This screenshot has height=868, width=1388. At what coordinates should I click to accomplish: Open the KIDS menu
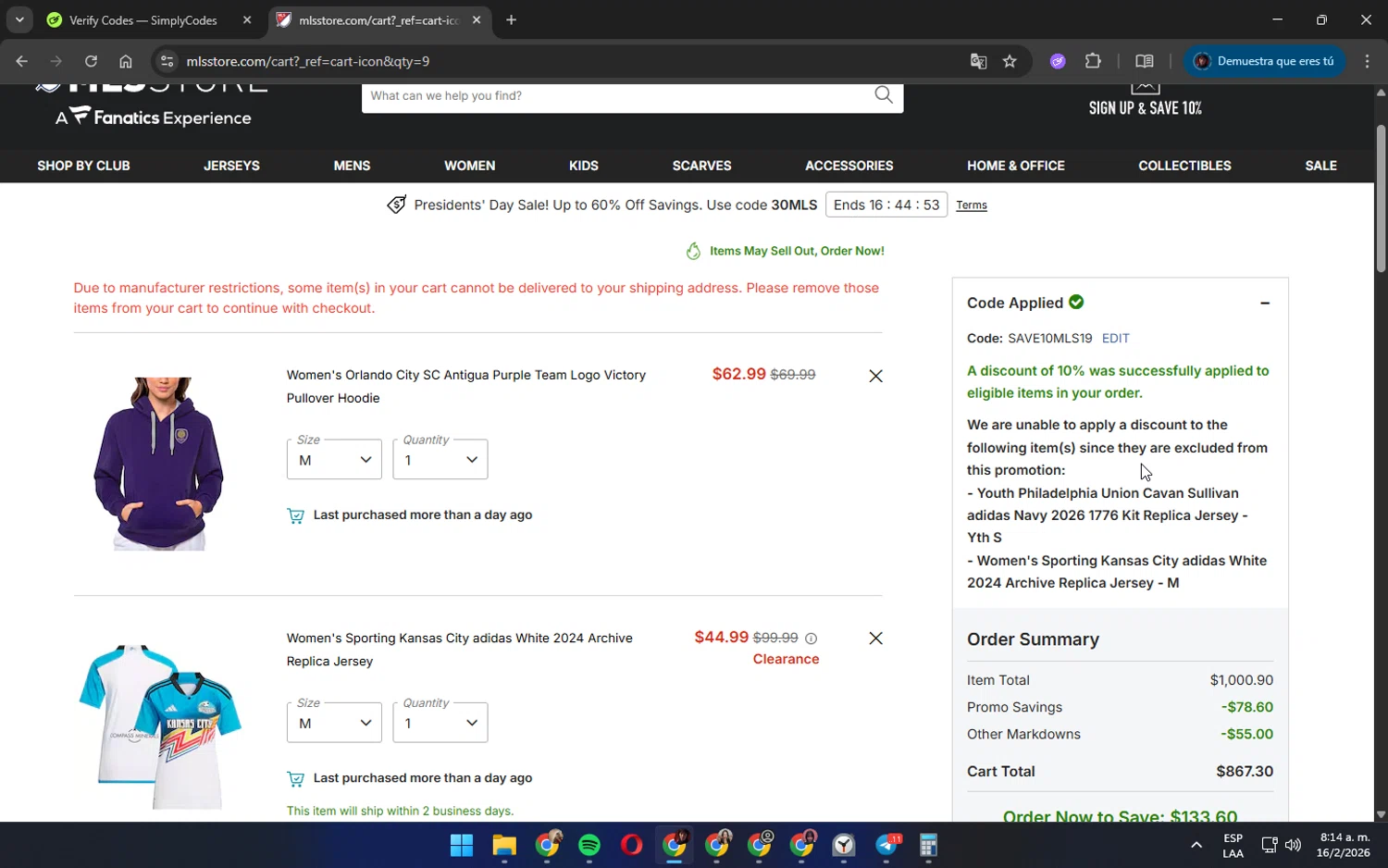tap(583, 166)
